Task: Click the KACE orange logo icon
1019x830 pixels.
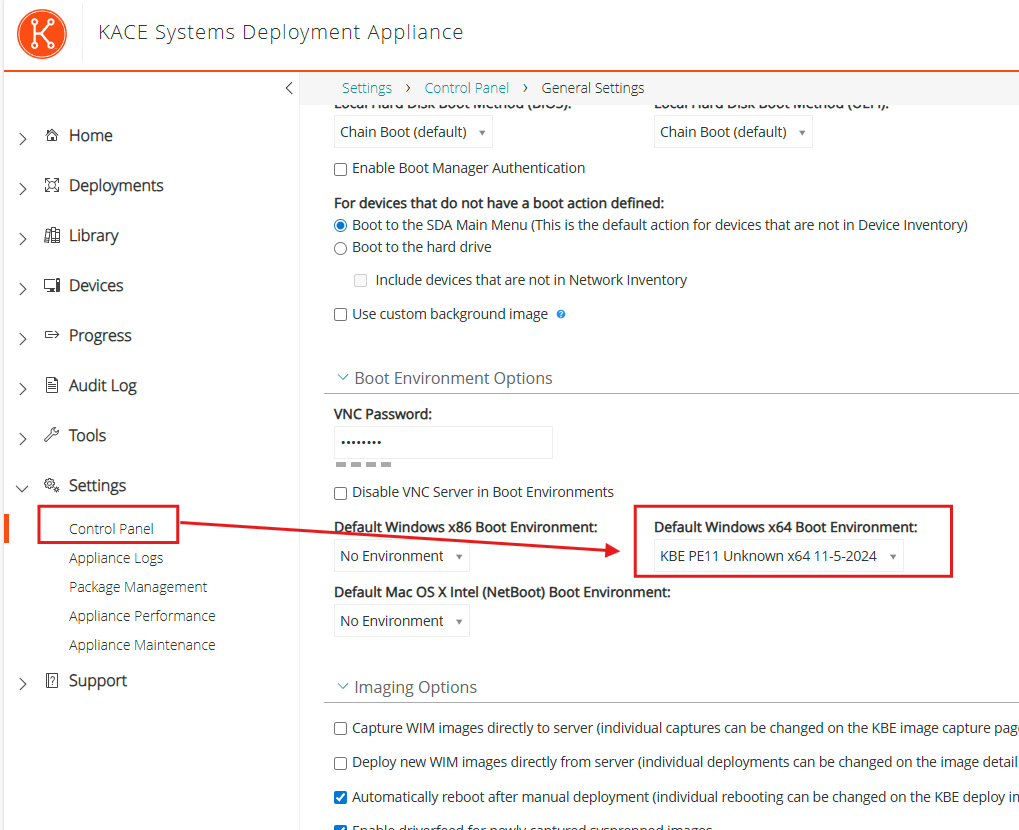Action: (42, 33)
